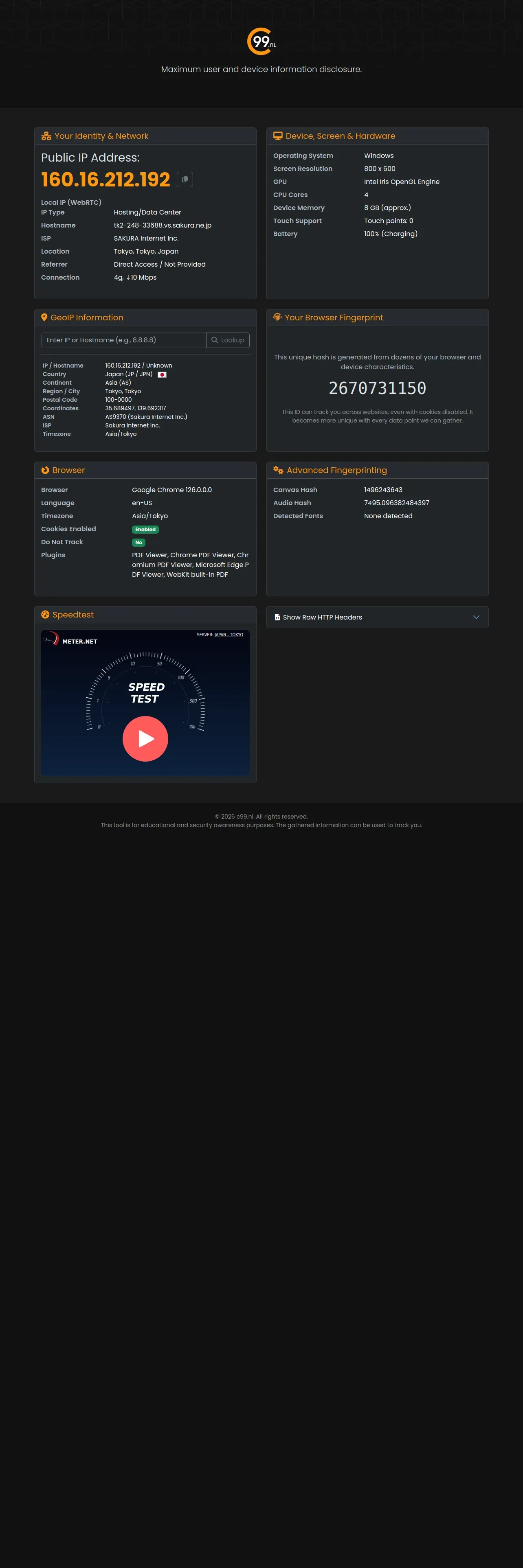
Task: Copy the public IP address using copy icon
Action: pos(185,180)
